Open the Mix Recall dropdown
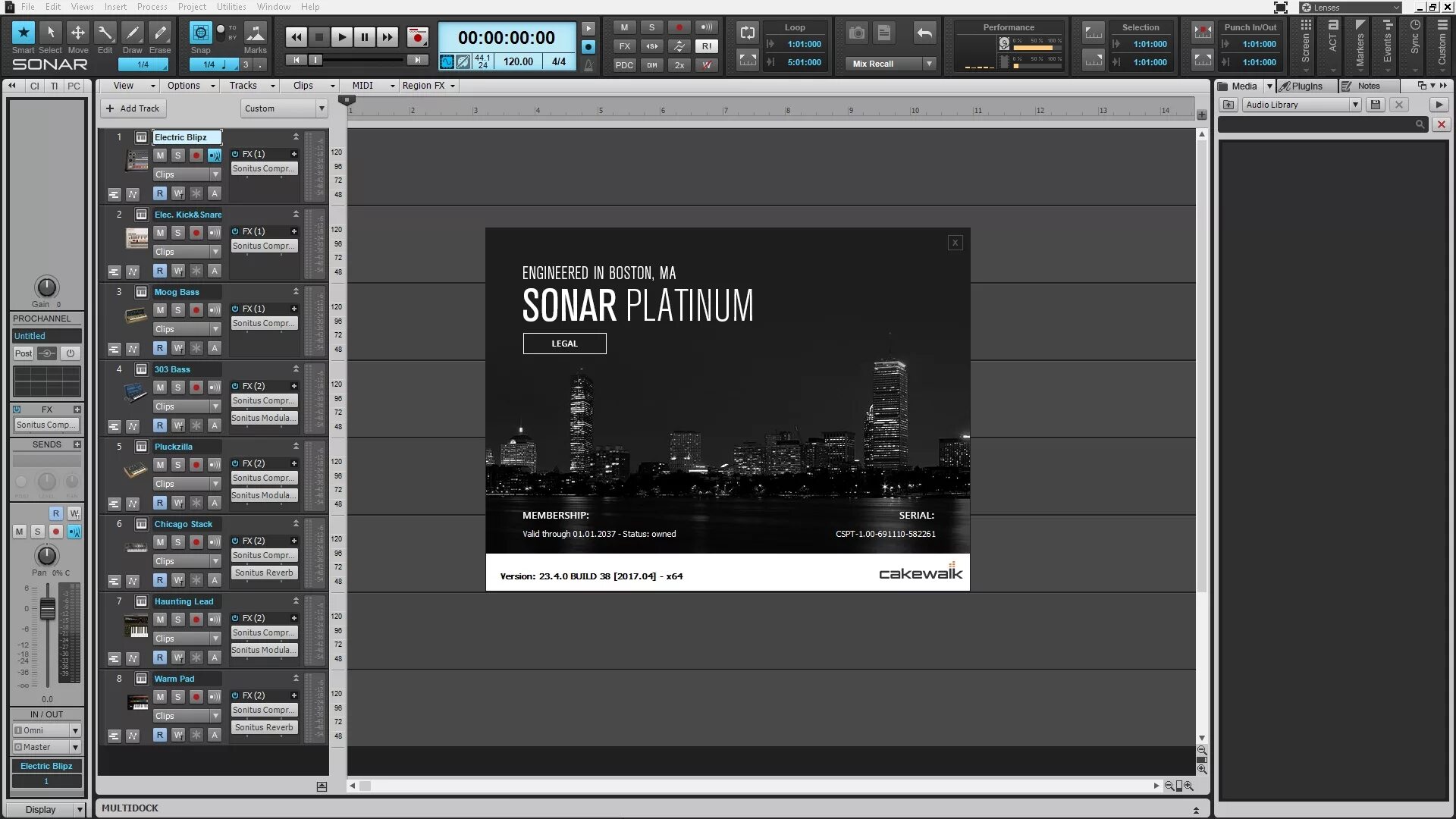1456x819 pixels. [929, 64]
